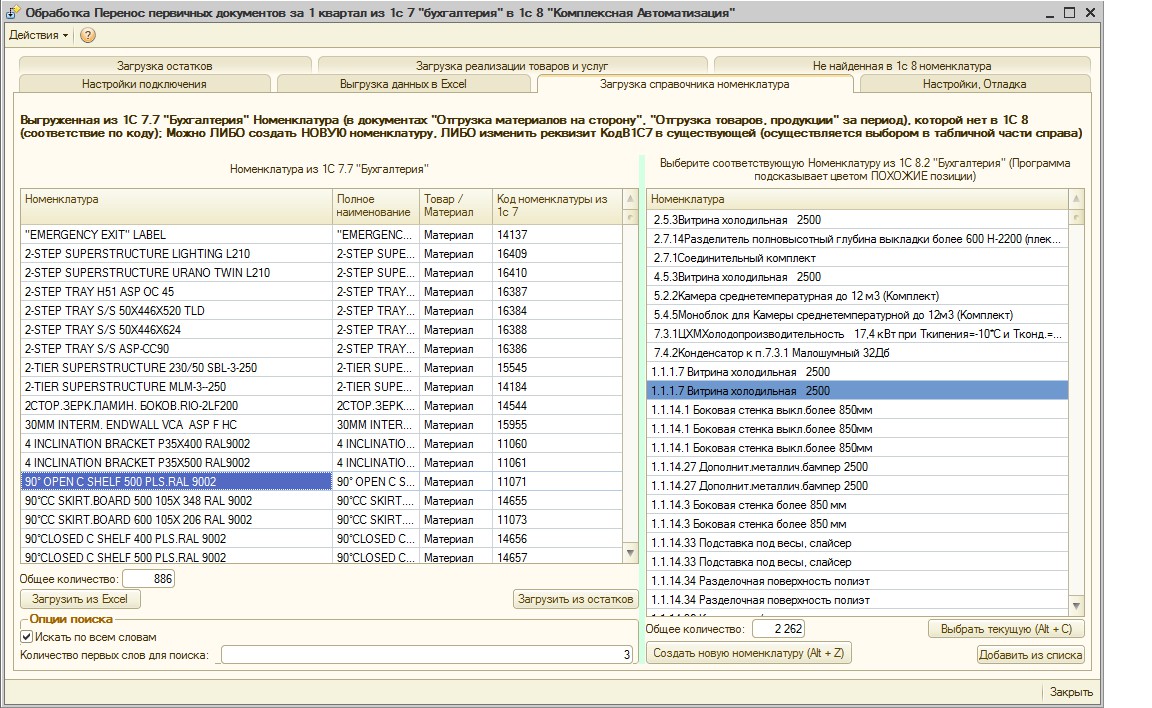
Task: Select row 5.4.5Моноблок для Камеры среднетемпературной
Action: click(x=857, y=315)
